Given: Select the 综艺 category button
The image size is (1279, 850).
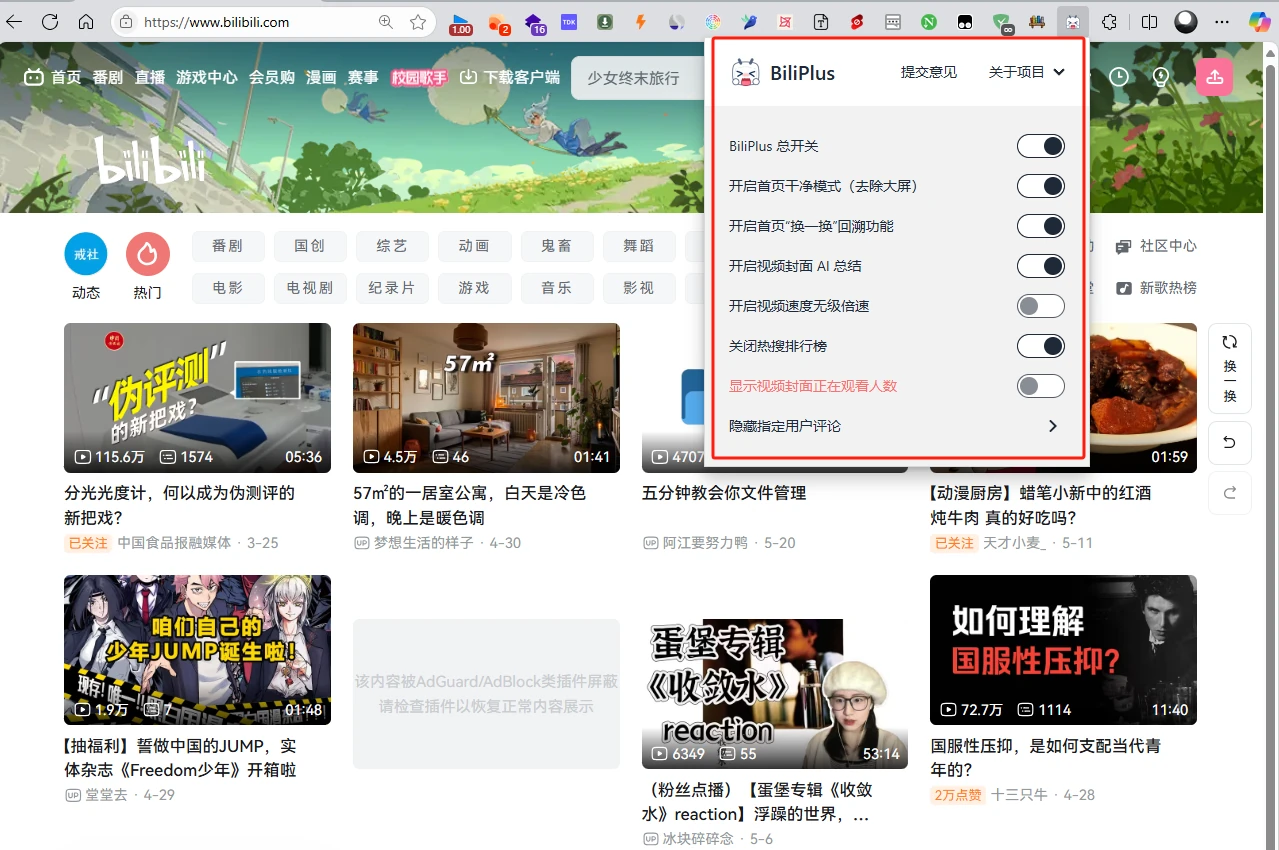Looking at the screenshot, I should click(392, 246).
